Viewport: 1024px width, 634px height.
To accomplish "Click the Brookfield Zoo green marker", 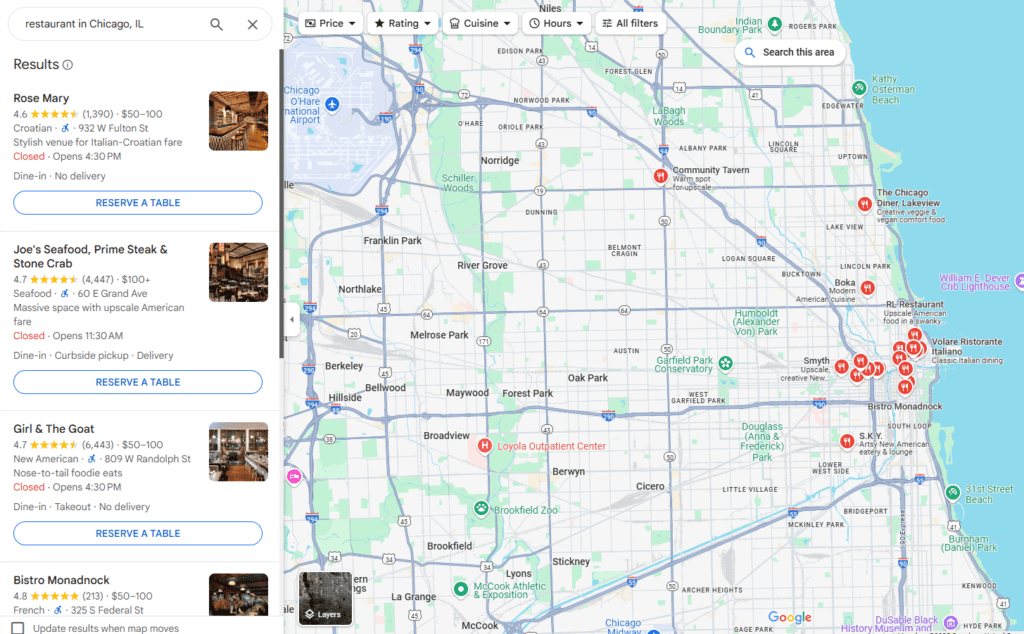I will pyautogui.click(x=479, y=510).
